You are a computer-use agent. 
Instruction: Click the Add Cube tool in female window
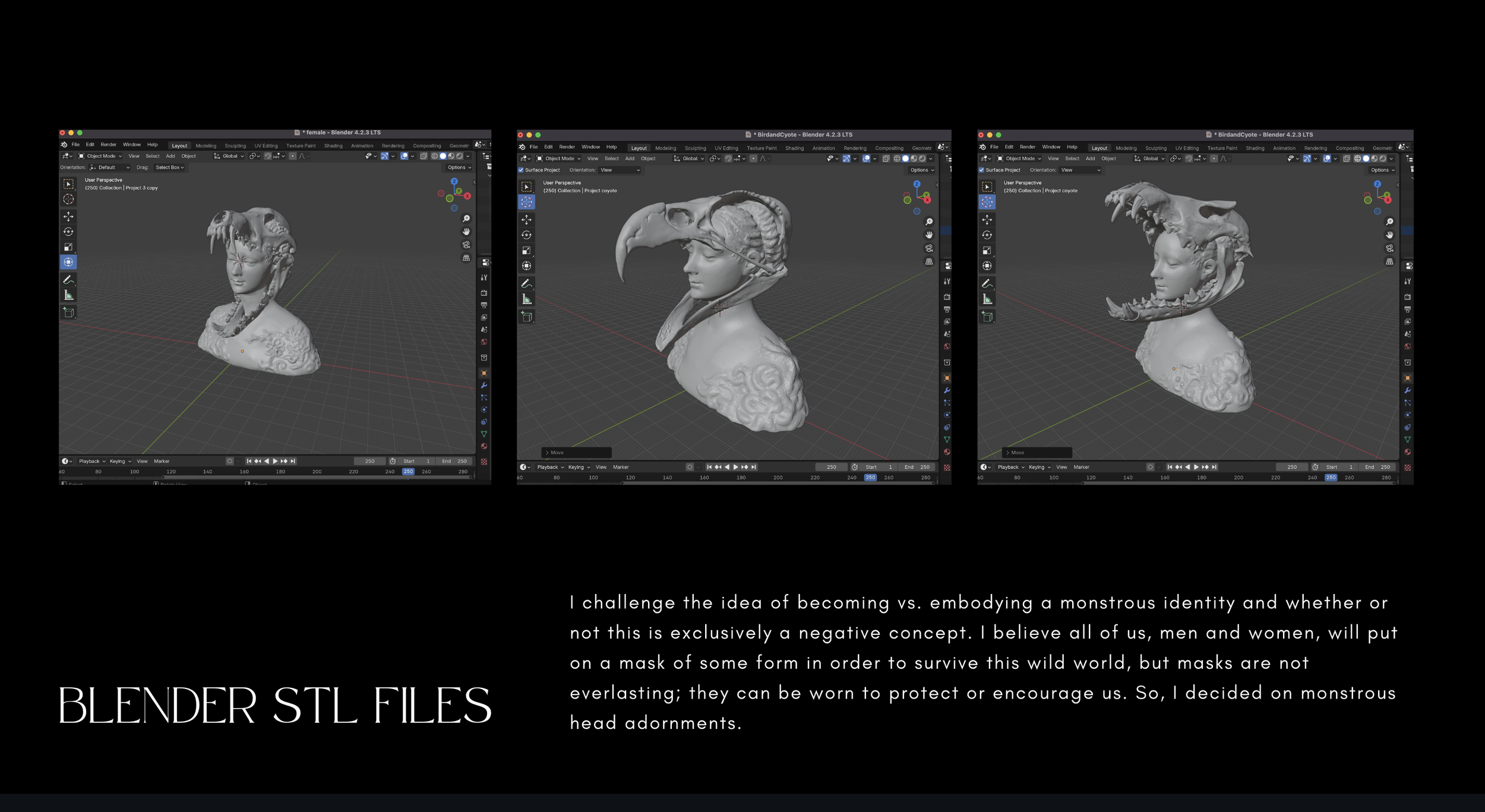[68, 312]
